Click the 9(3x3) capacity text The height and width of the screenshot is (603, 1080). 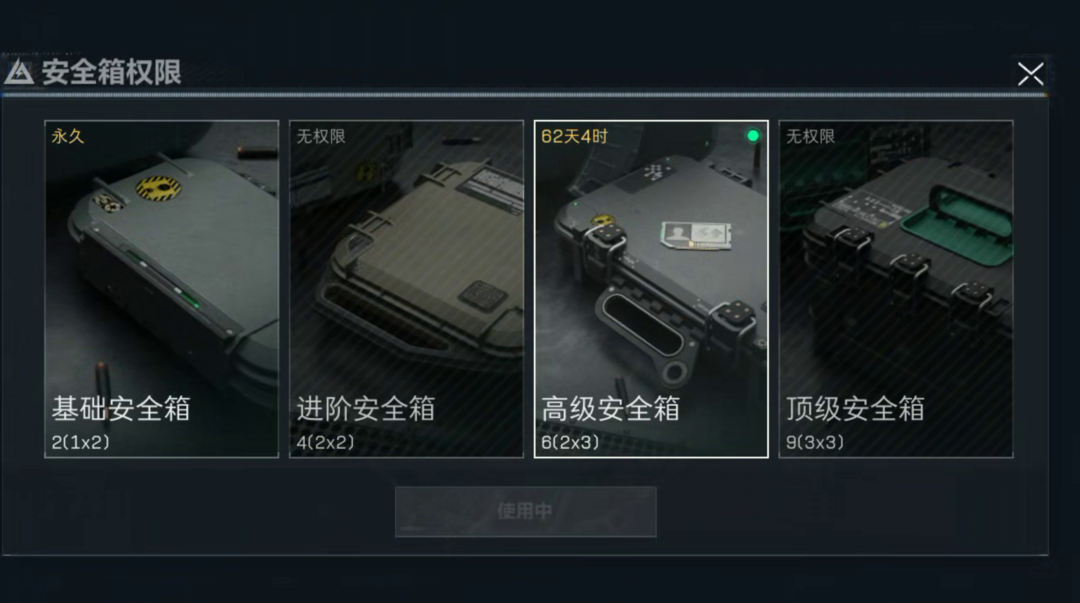click(815, 442)
